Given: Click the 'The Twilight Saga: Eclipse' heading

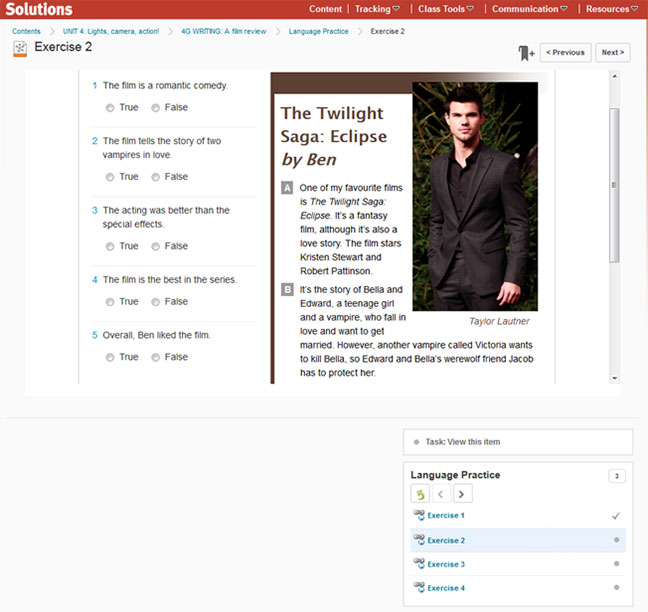Looking at the screenshot, I should pyautogui.click(x=334, y=125).
